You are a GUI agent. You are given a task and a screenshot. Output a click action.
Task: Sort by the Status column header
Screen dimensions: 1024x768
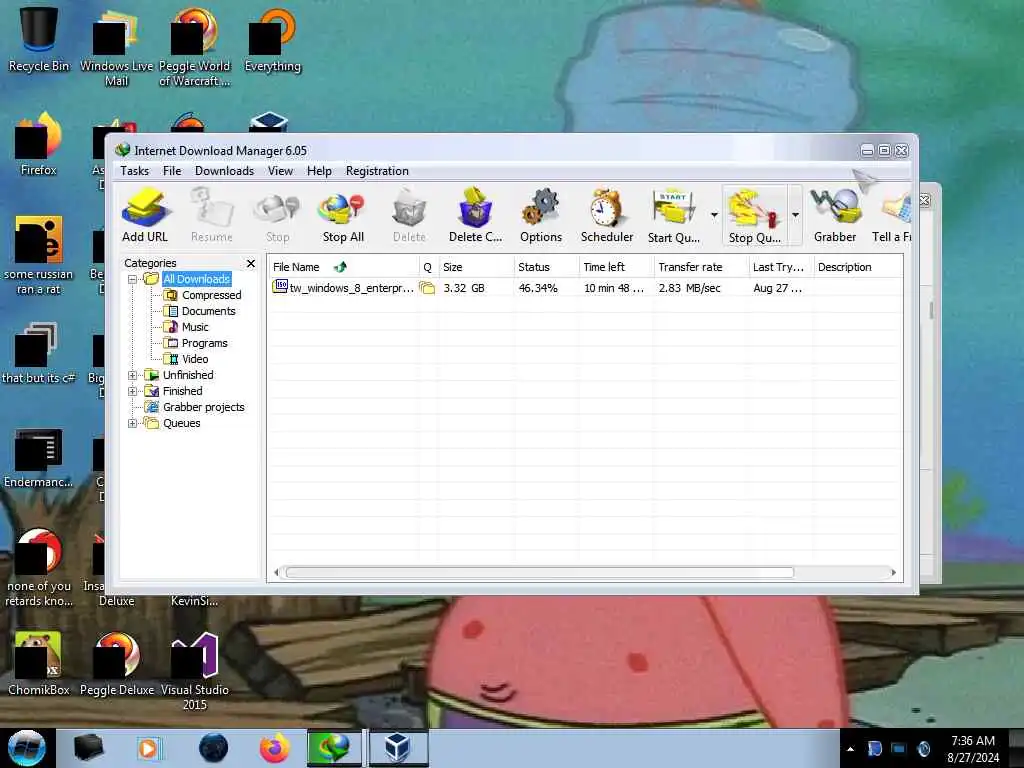coord(546,267)
